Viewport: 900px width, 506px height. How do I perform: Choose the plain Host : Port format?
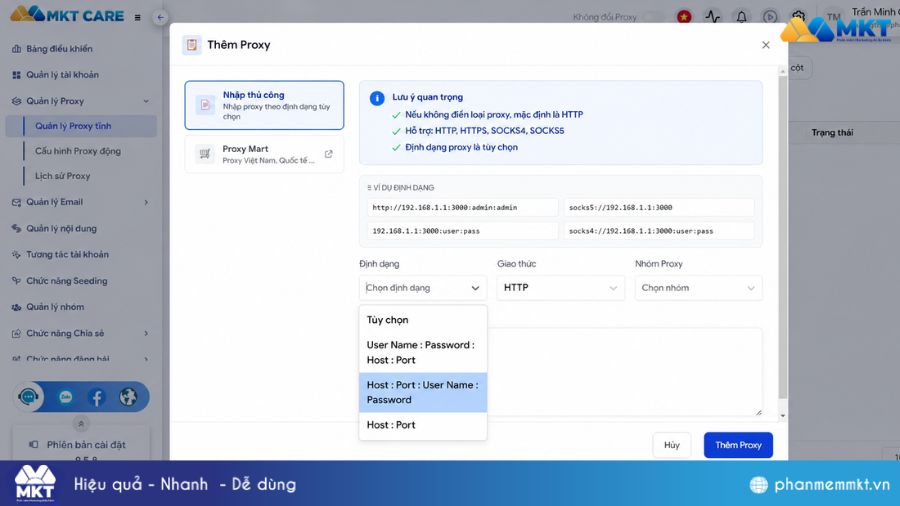(423, 425)
